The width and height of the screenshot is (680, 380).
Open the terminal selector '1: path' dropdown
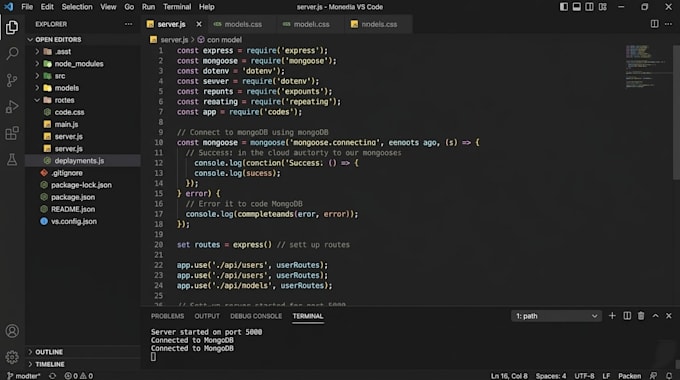556,316
